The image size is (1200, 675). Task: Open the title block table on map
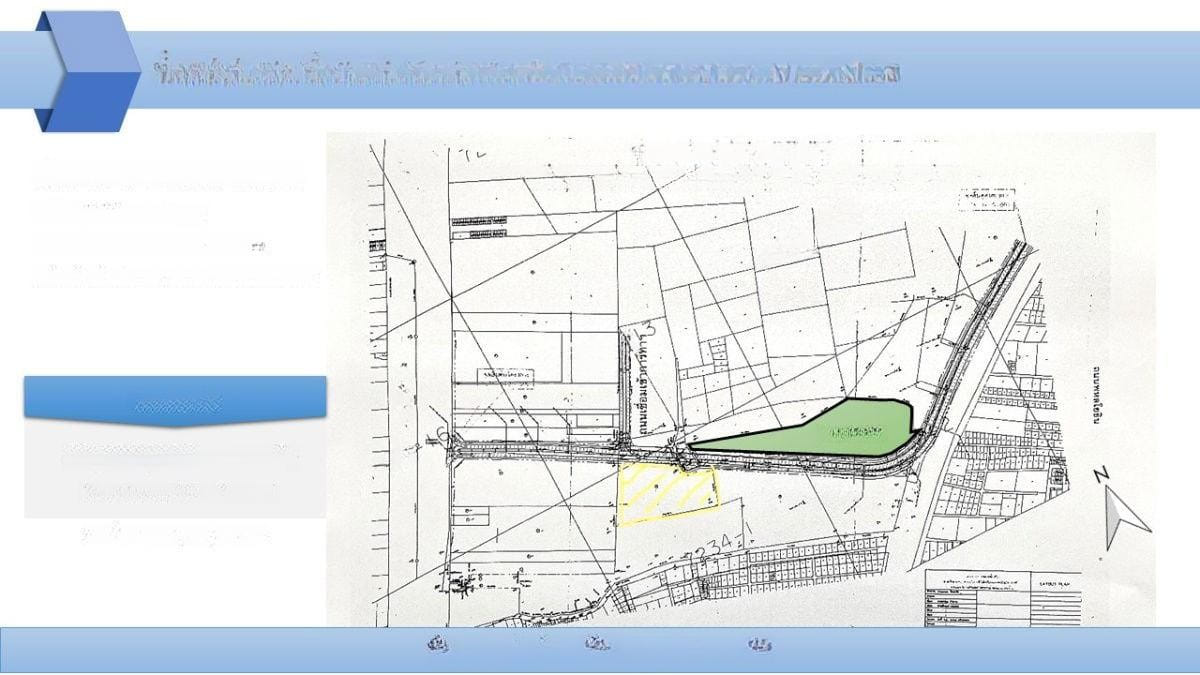(x=1002, y=597)
